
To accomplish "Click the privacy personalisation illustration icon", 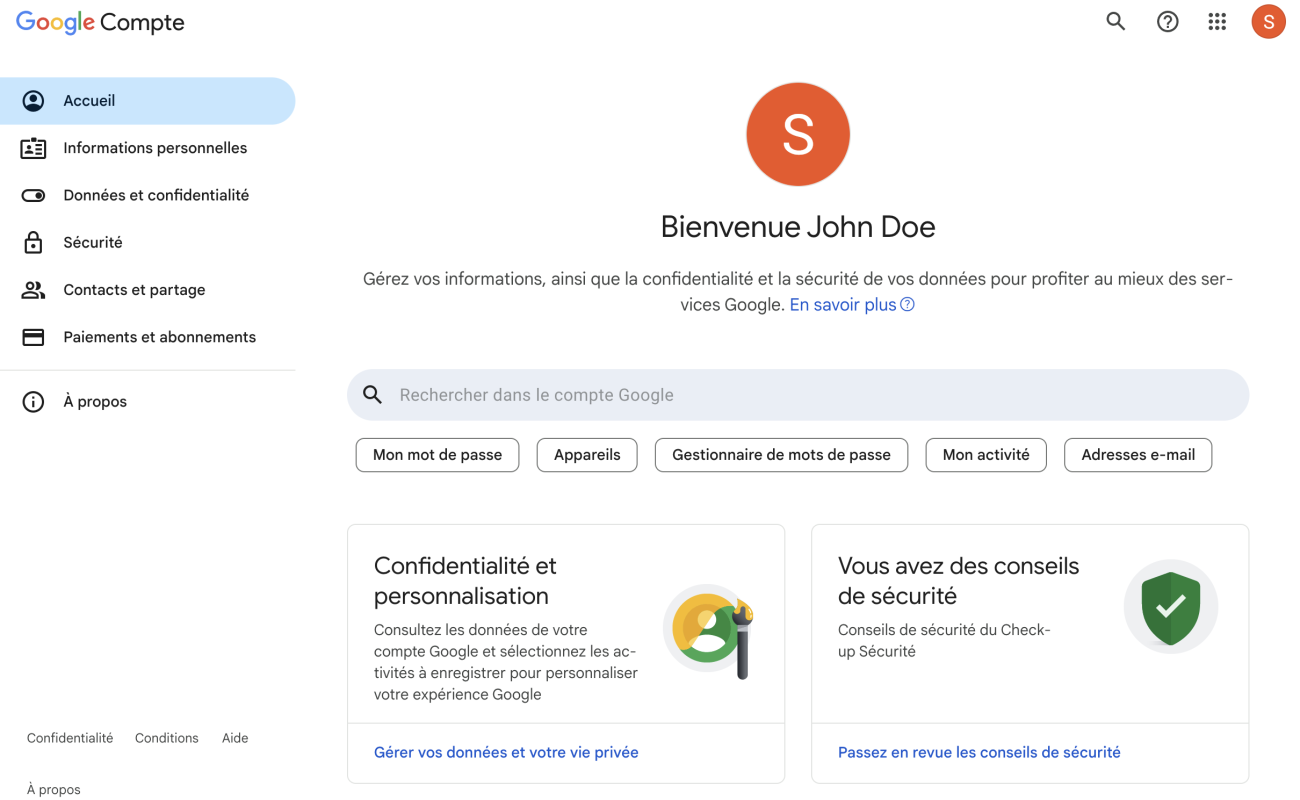I will 710,631.
